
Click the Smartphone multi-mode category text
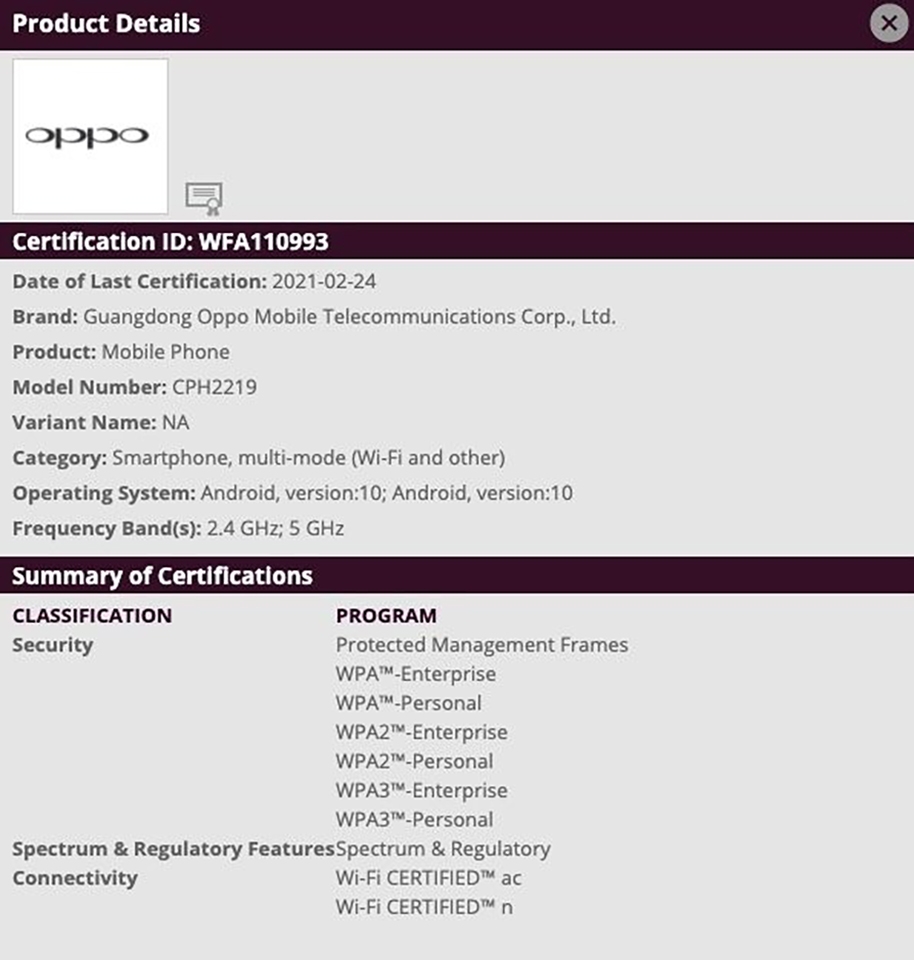coord(309,458)
